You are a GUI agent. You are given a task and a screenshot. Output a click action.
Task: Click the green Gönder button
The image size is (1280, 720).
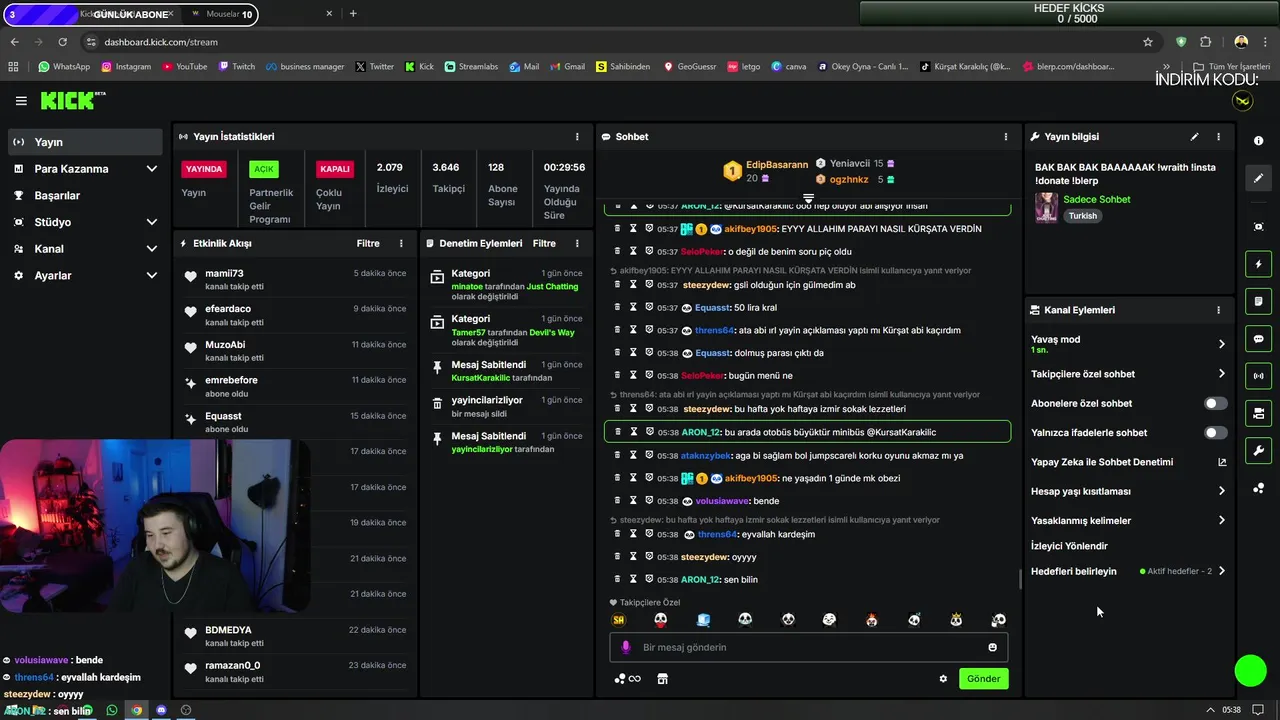(x=983, y=678)
